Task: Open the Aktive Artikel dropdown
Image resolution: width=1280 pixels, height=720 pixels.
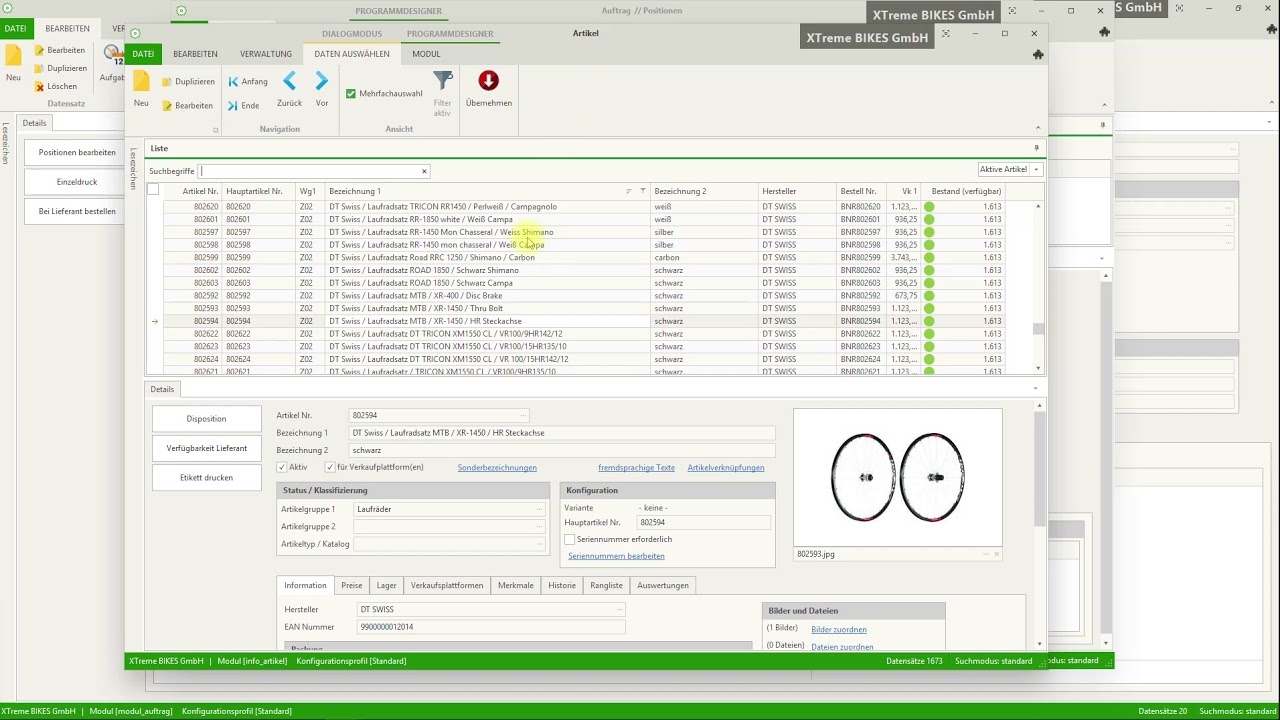Action: (1036, 170)
